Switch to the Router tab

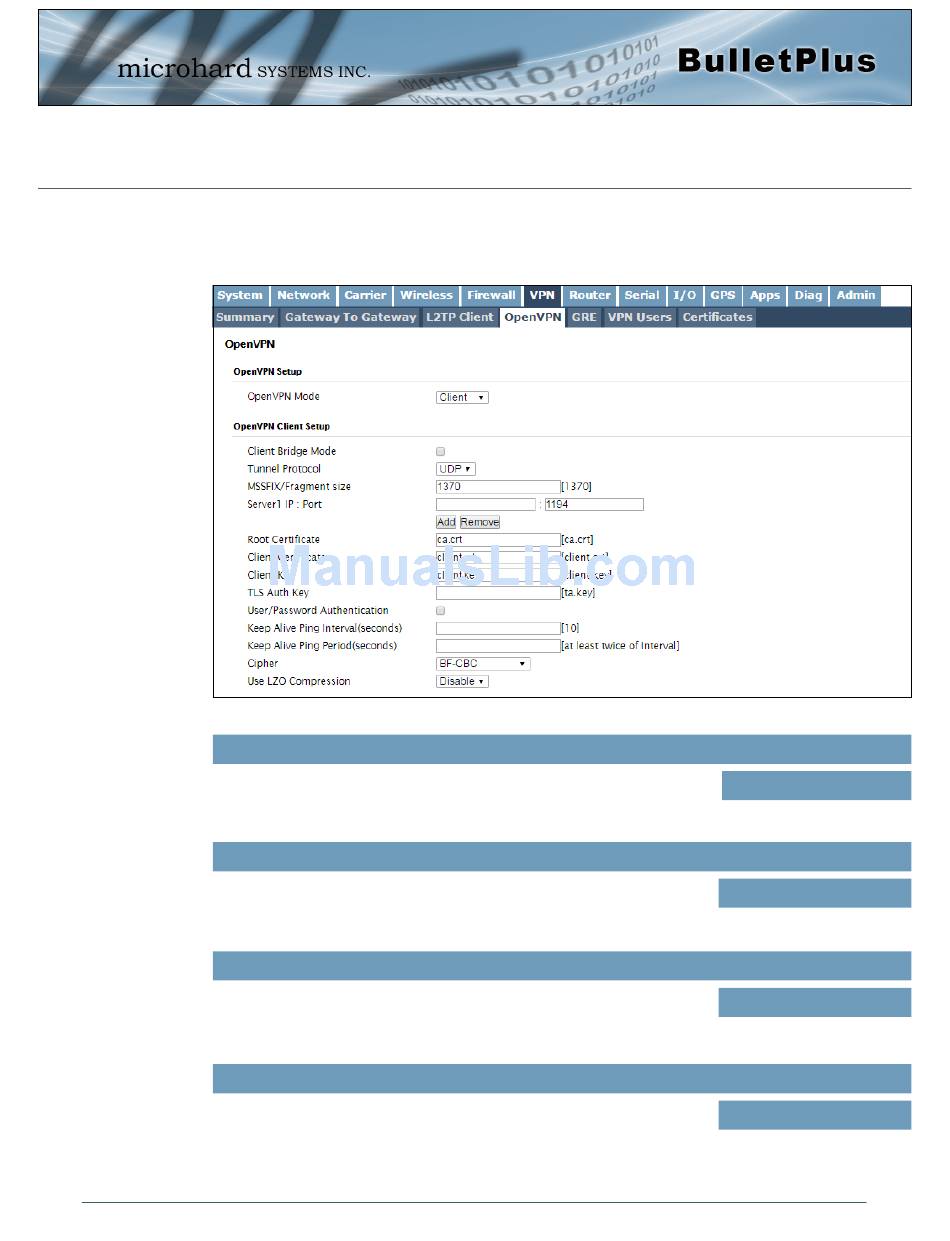590,296
